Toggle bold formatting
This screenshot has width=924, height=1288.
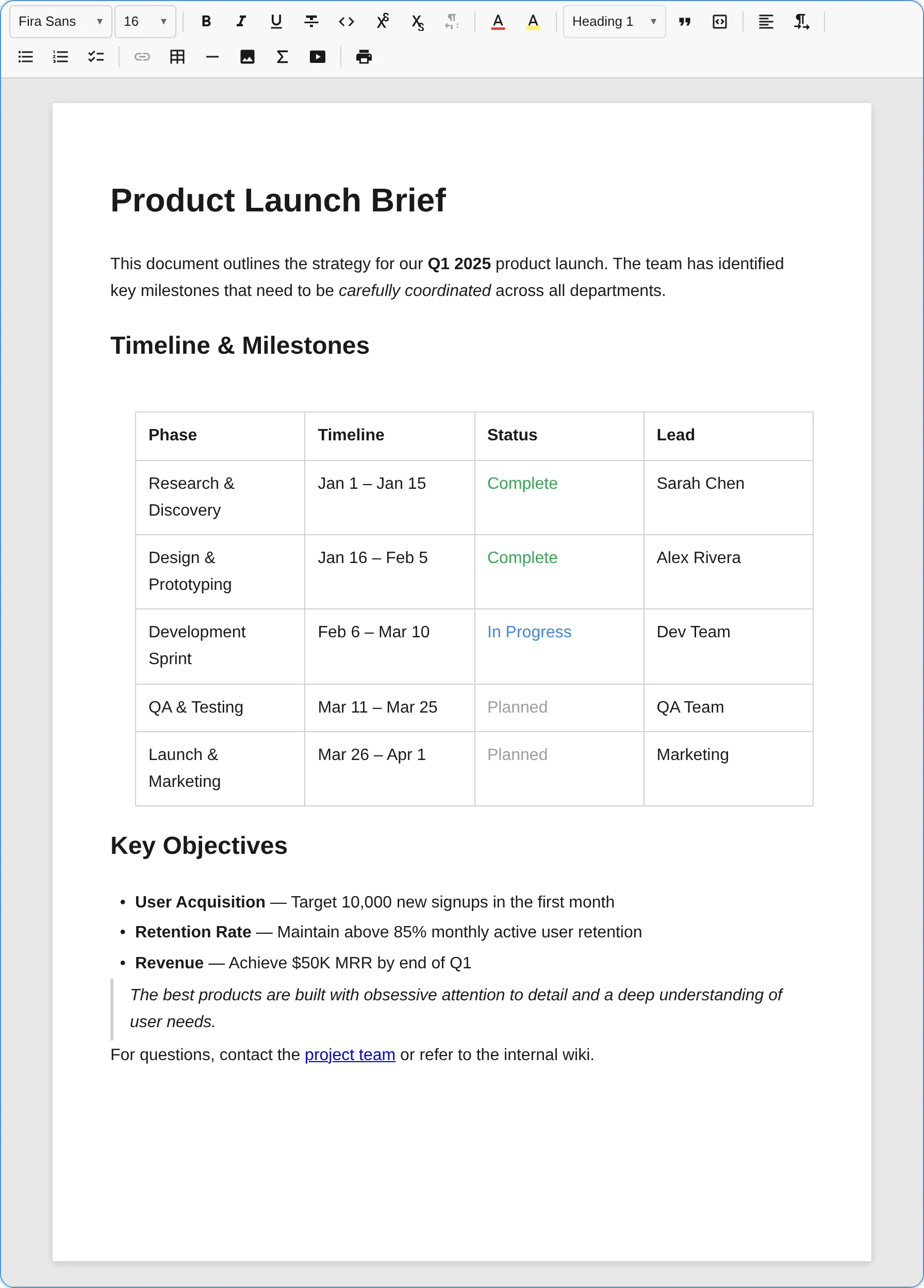pos(206,22)
